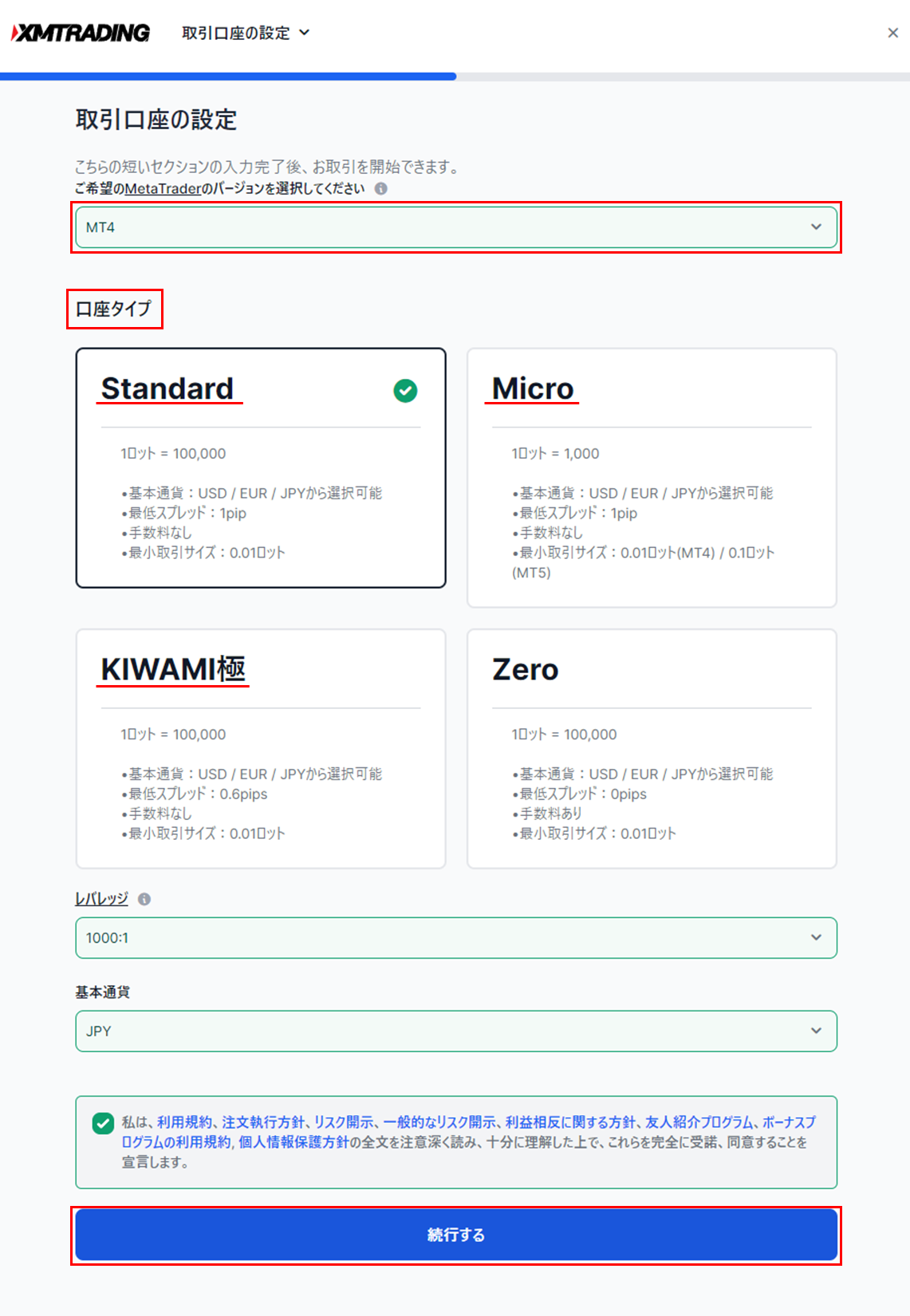
Task: Show leverage info tooltip icon
Action: point(144,899)
